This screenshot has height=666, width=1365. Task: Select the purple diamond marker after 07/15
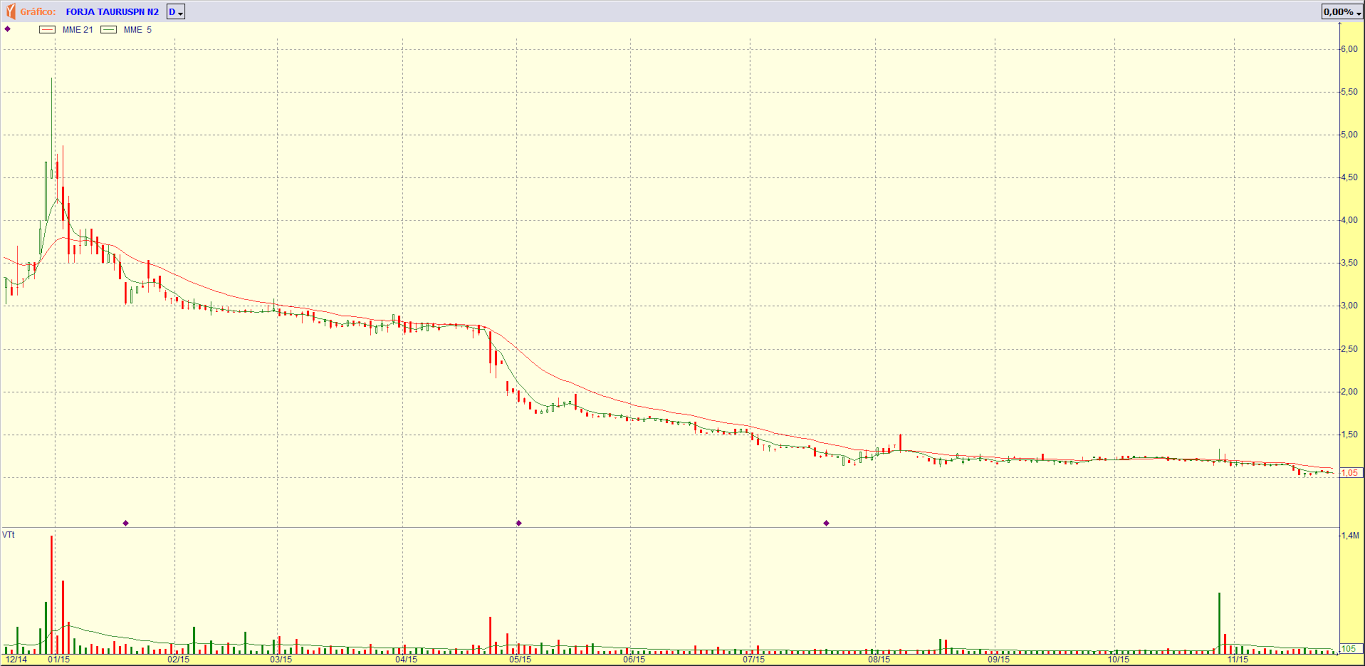[827, 523]
